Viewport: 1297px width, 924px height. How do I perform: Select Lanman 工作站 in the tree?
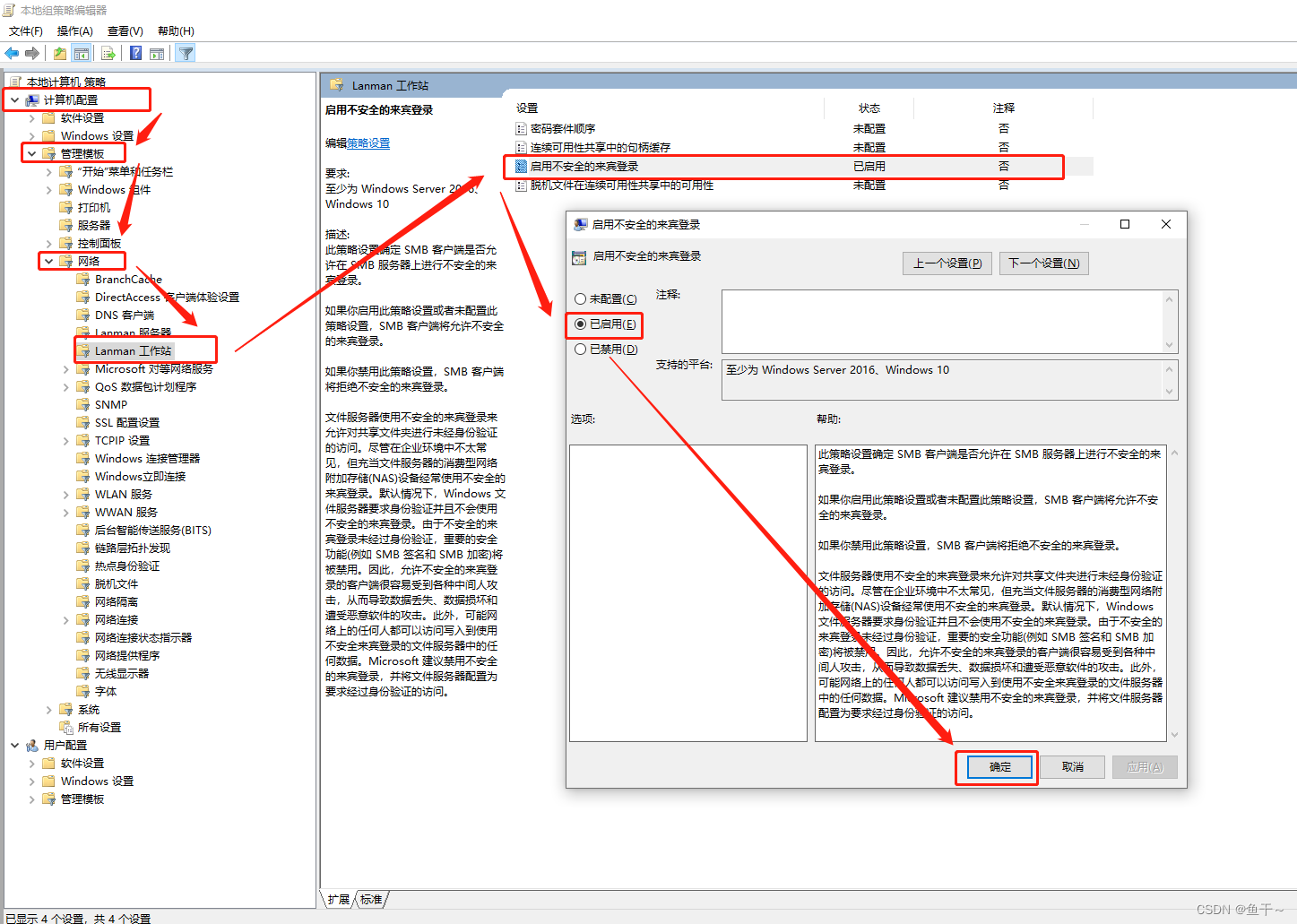(133, 350)
